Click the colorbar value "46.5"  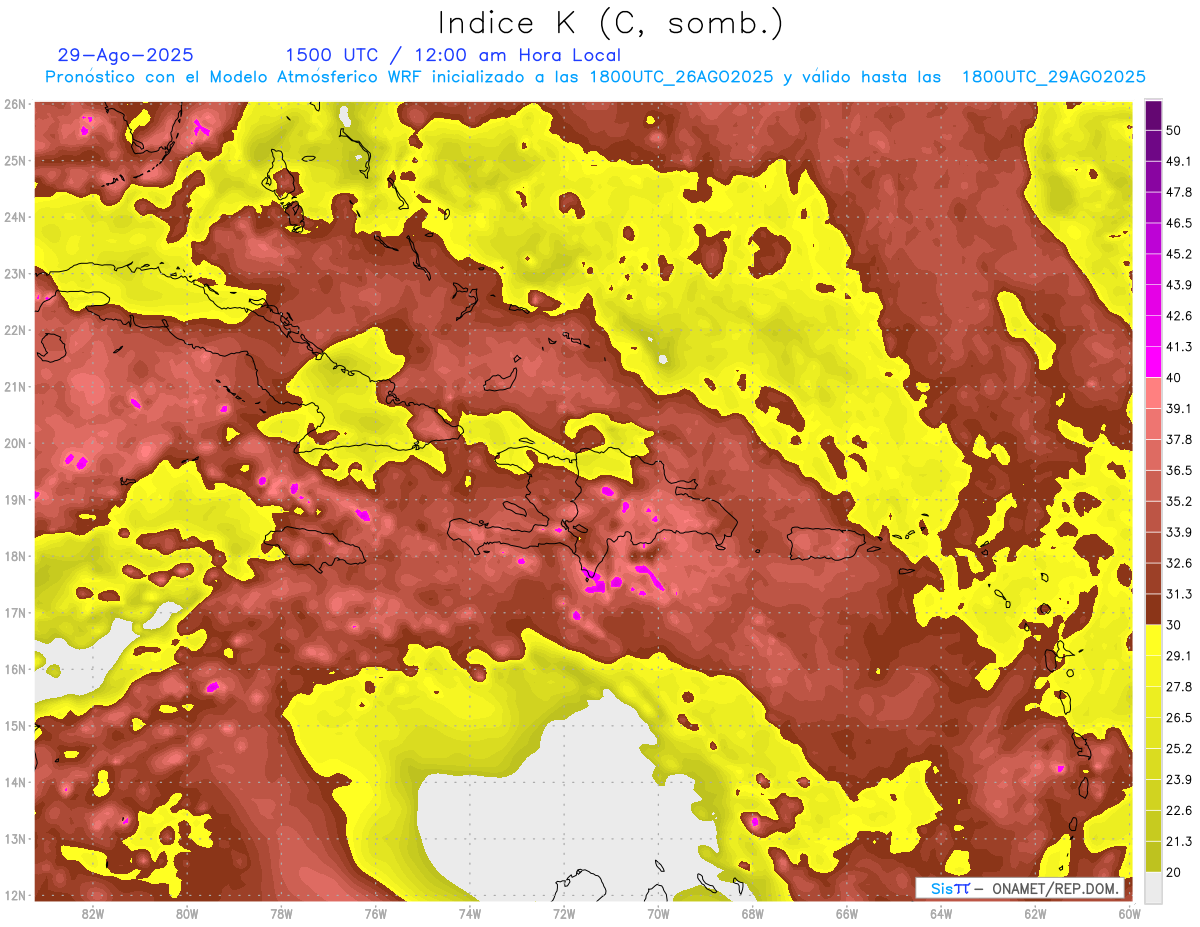1179,223
